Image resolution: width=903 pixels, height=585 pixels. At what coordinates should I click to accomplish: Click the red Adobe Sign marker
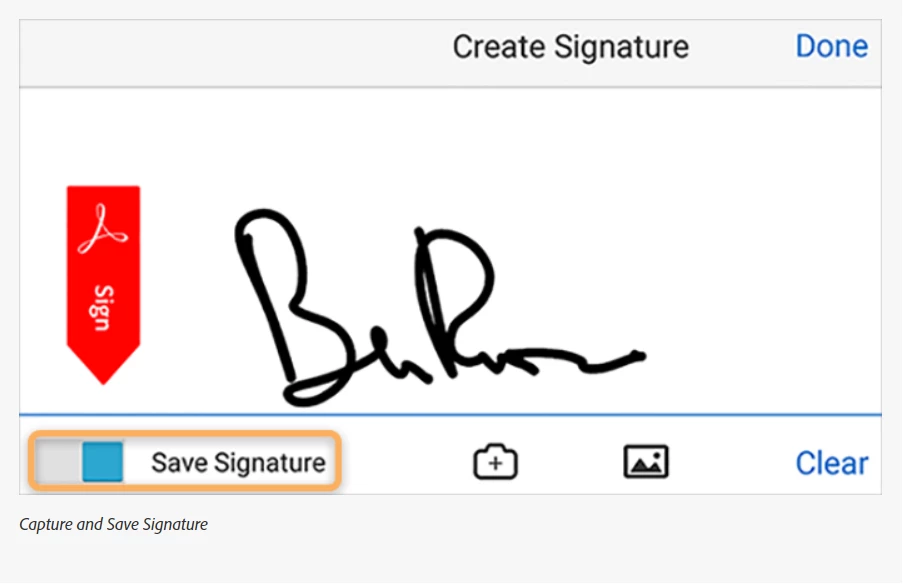click(x=103, y=284)
